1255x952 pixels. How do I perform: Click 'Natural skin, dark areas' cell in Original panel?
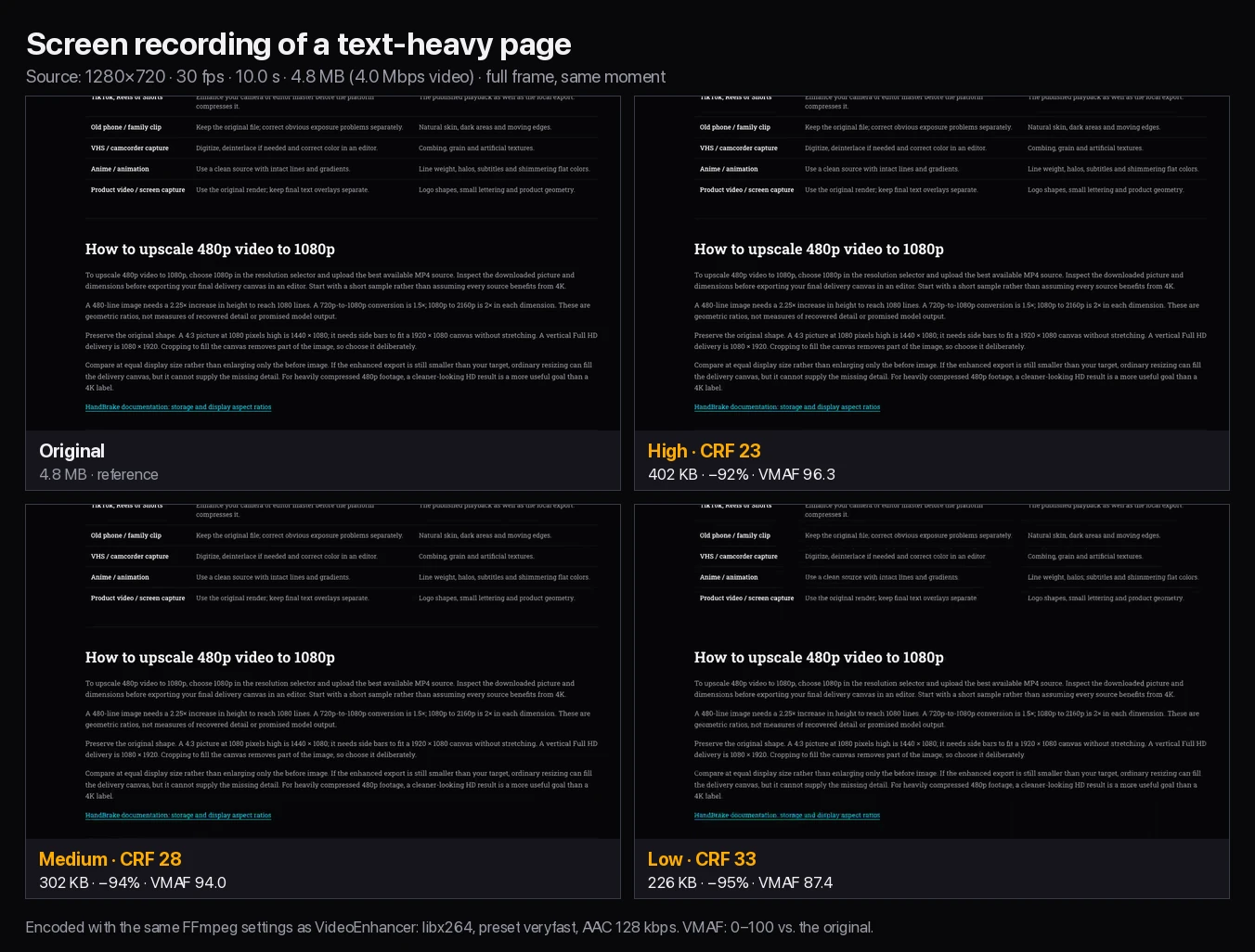485,127
